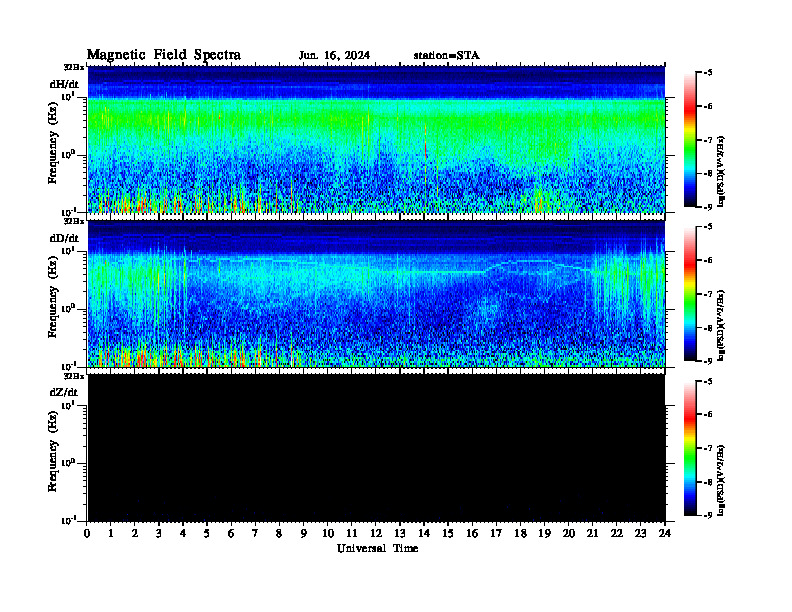Screen dimensions: 792x612
Task: Click the log(PSD) units label beside dD/dt color bar
Action: [721, 326]
